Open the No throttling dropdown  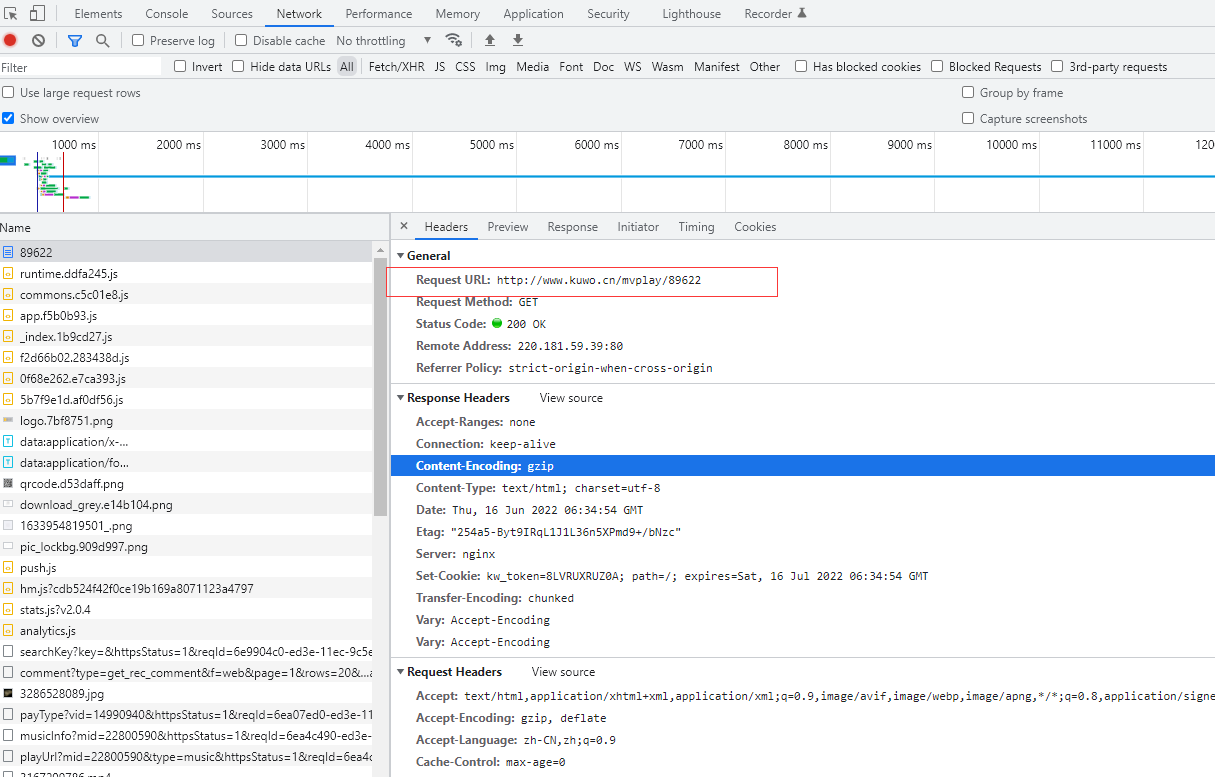click(384, 40)
